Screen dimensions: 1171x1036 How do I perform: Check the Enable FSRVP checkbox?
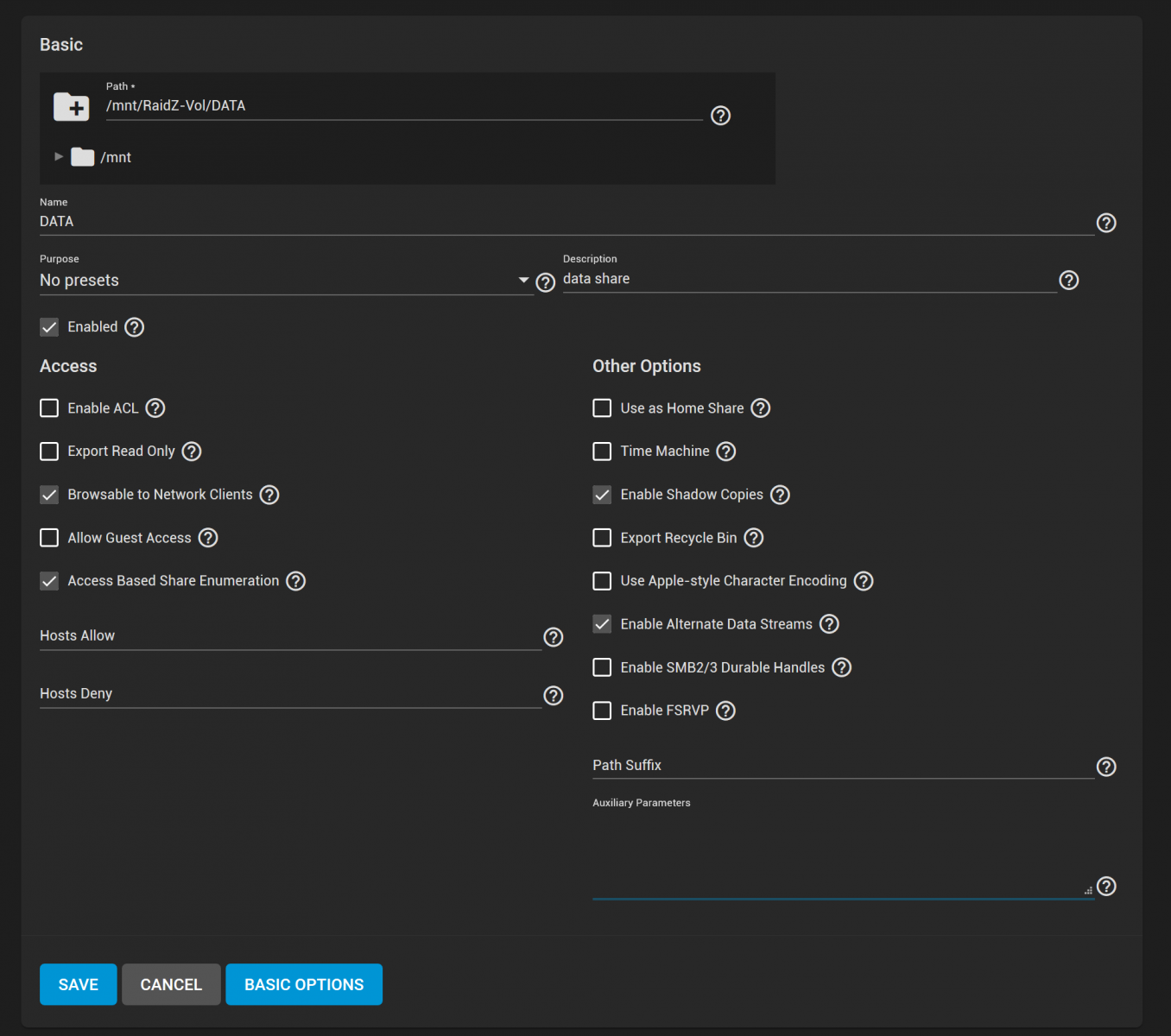point(602,711)
